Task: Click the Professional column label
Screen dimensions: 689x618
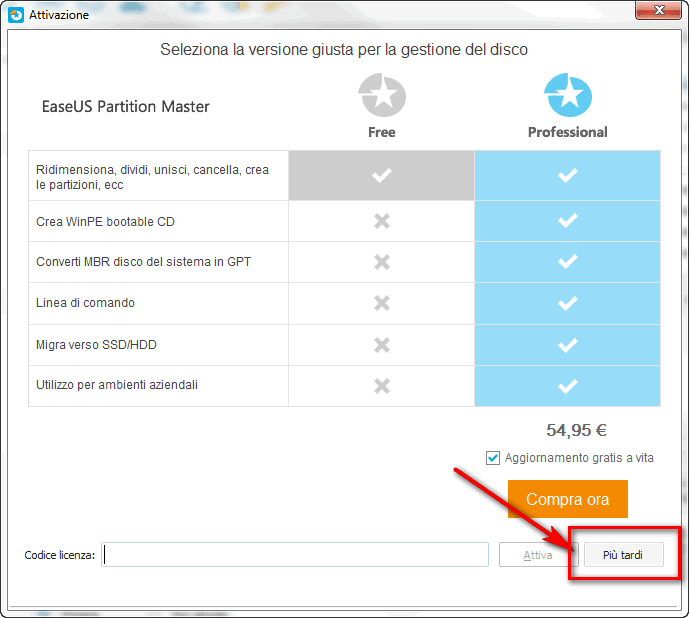Action: [x=568, y=132]
